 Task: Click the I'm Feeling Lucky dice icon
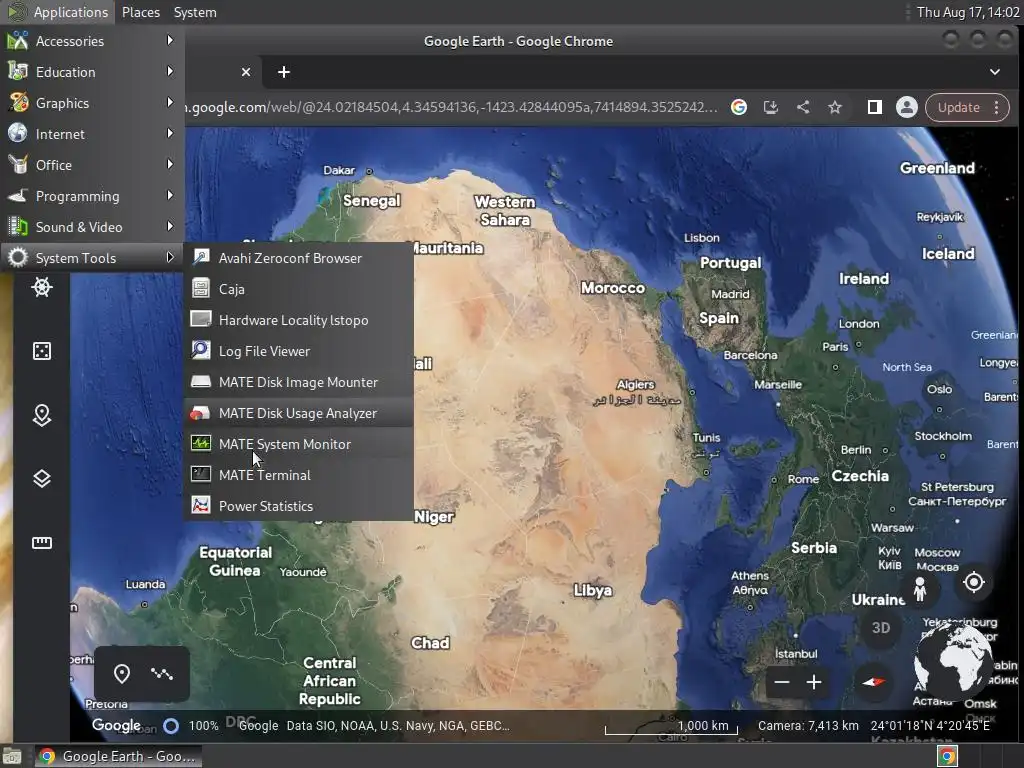pos(42,351)
